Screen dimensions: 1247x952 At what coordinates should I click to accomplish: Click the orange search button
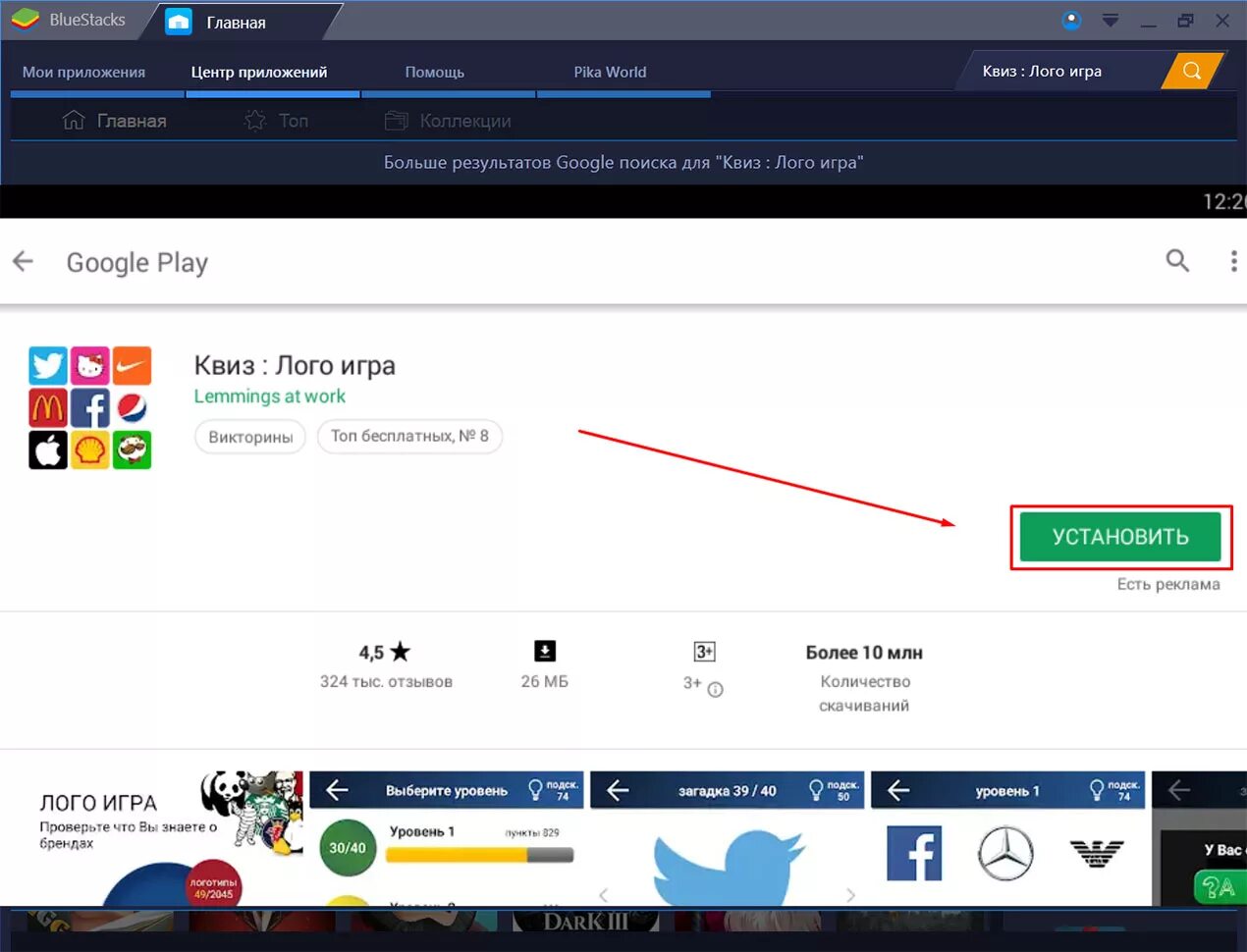(x=1192, y=71)
